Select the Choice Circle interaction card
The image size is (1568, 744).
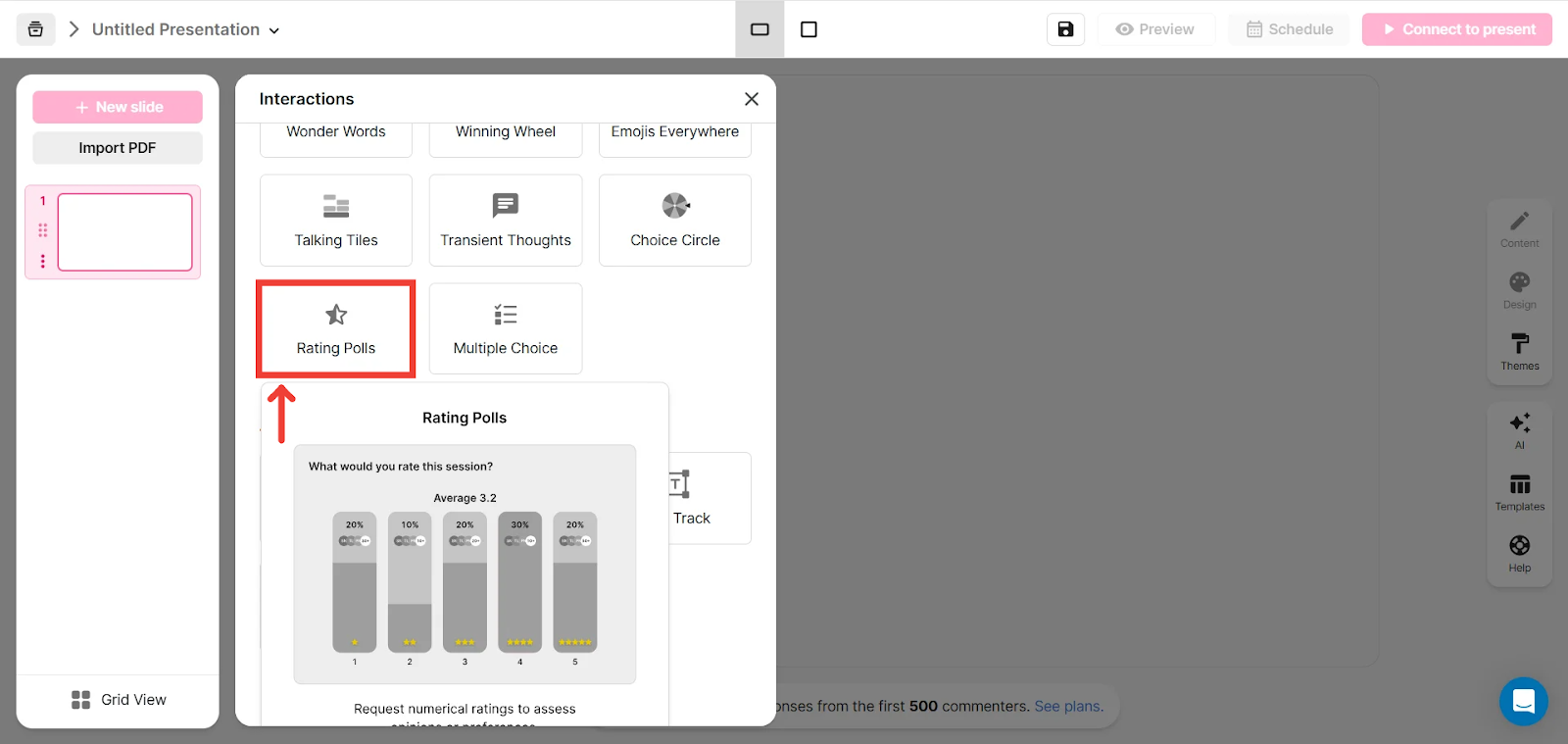675,221
